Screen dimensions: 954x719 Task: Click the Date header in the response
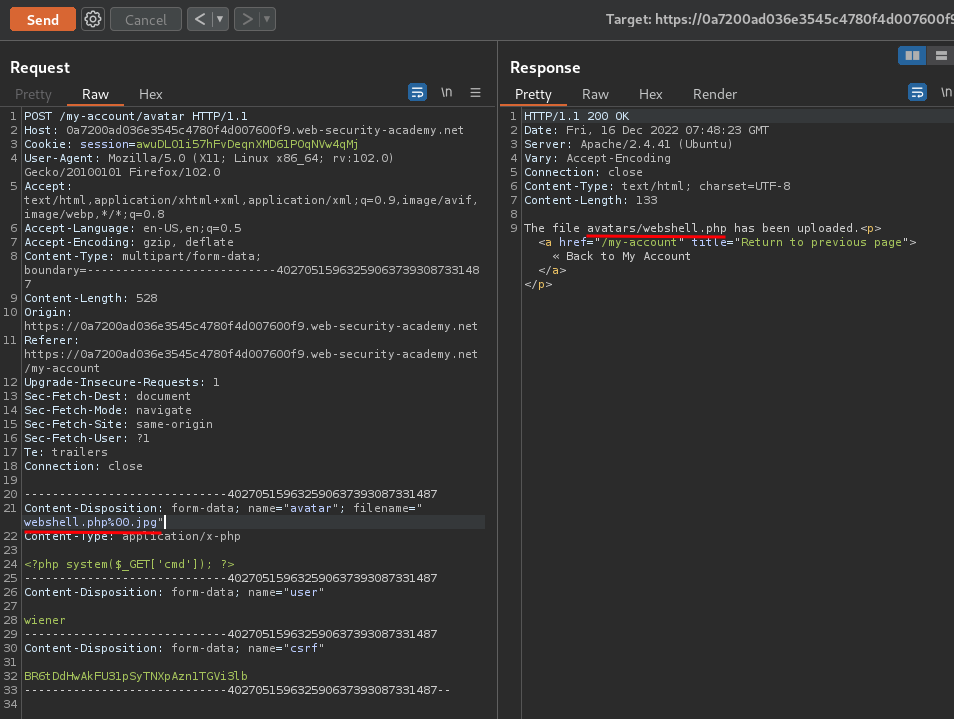[x=646, y=130]
